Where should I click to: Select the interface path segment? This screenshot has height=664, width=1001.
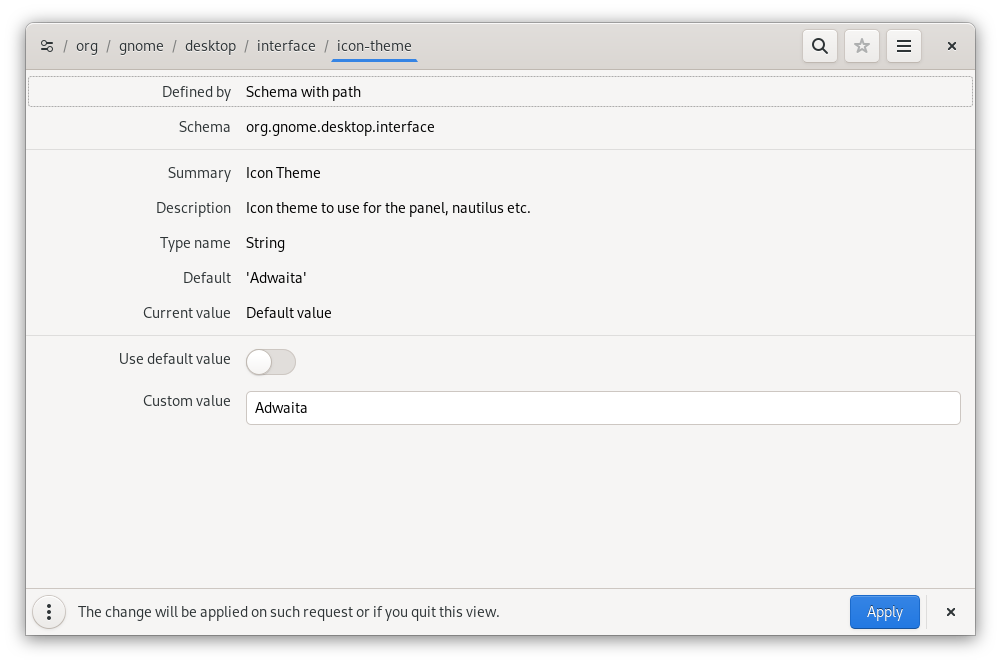tap(286, 46)
